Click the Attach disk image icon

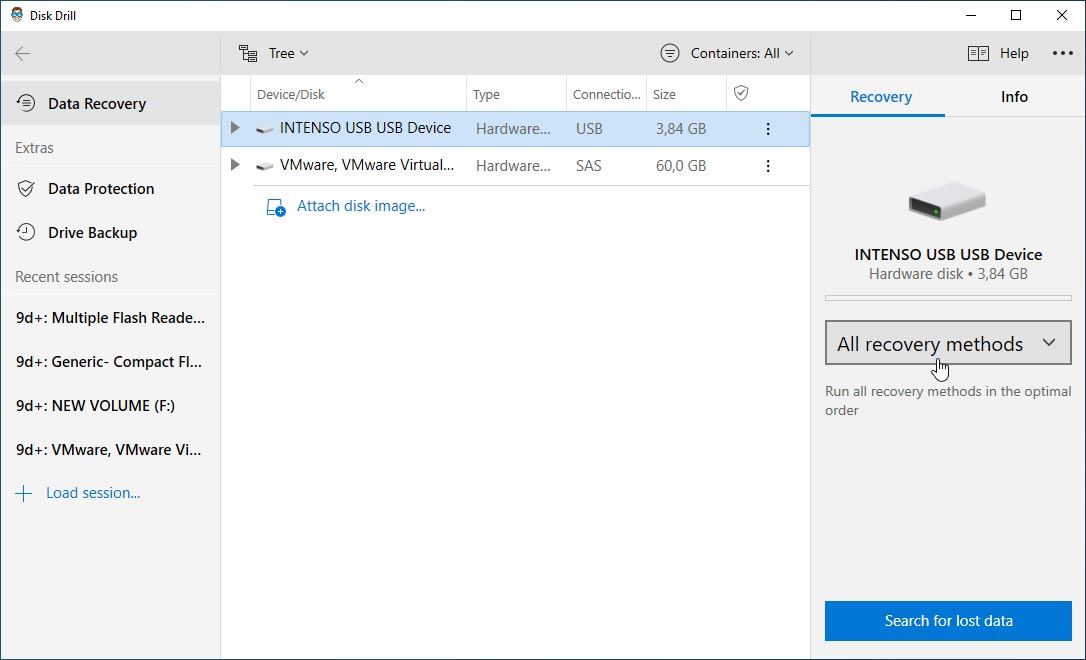(276, 207)
